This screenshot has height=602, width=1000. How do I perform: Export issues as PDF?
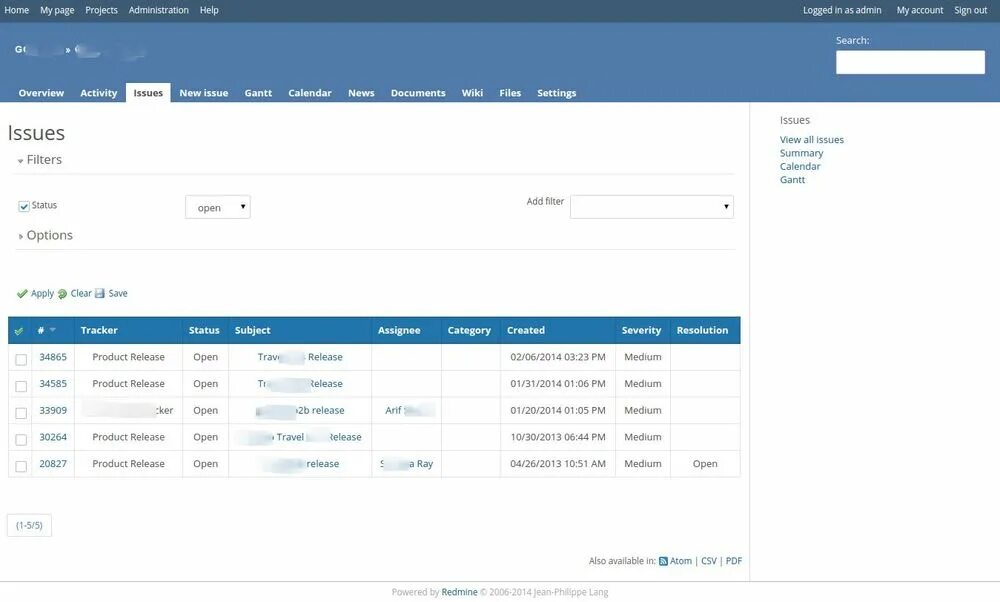[x=733, y=561]
